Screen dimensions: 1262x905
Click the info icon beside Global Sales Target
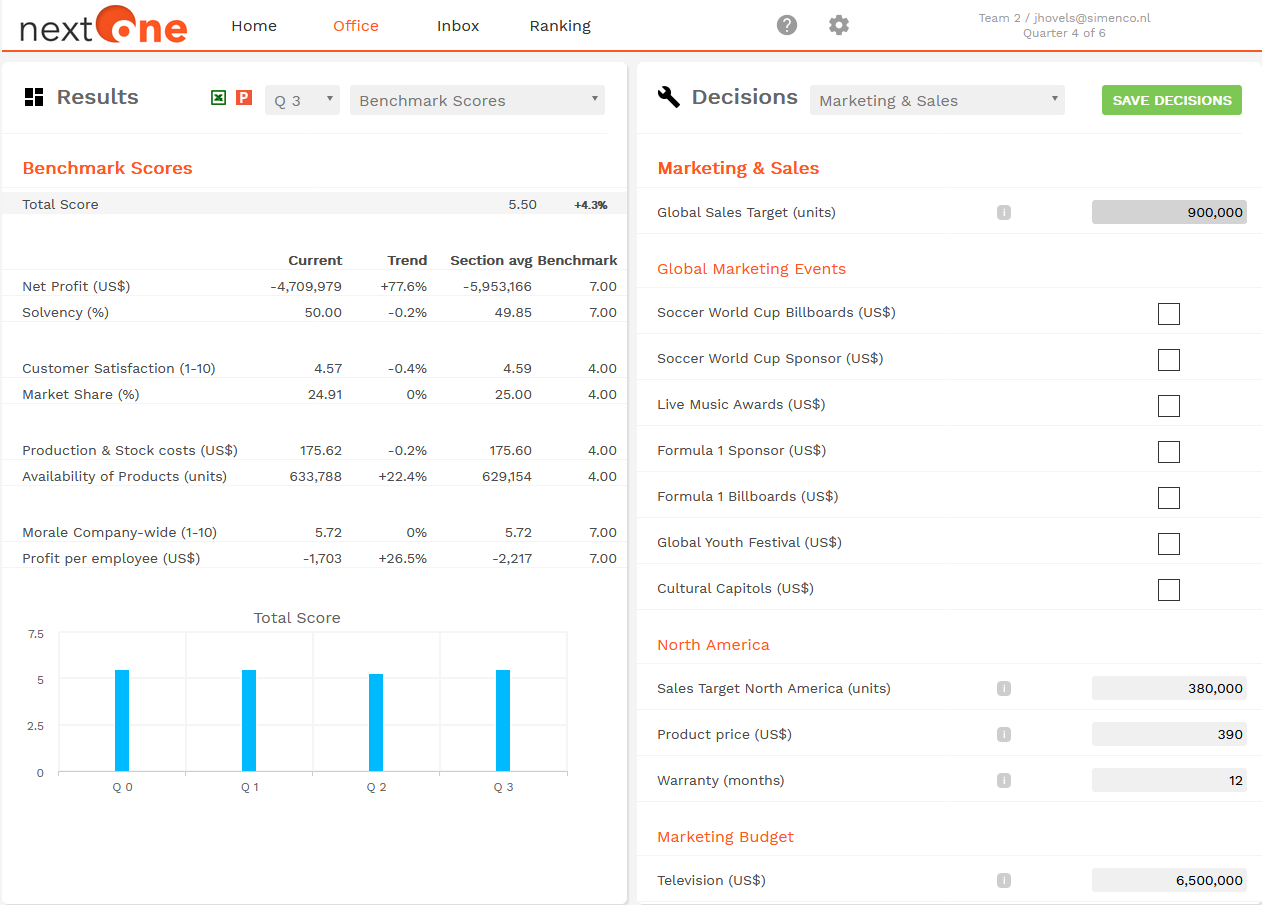pyautogui.click(x=1004, y=212)
